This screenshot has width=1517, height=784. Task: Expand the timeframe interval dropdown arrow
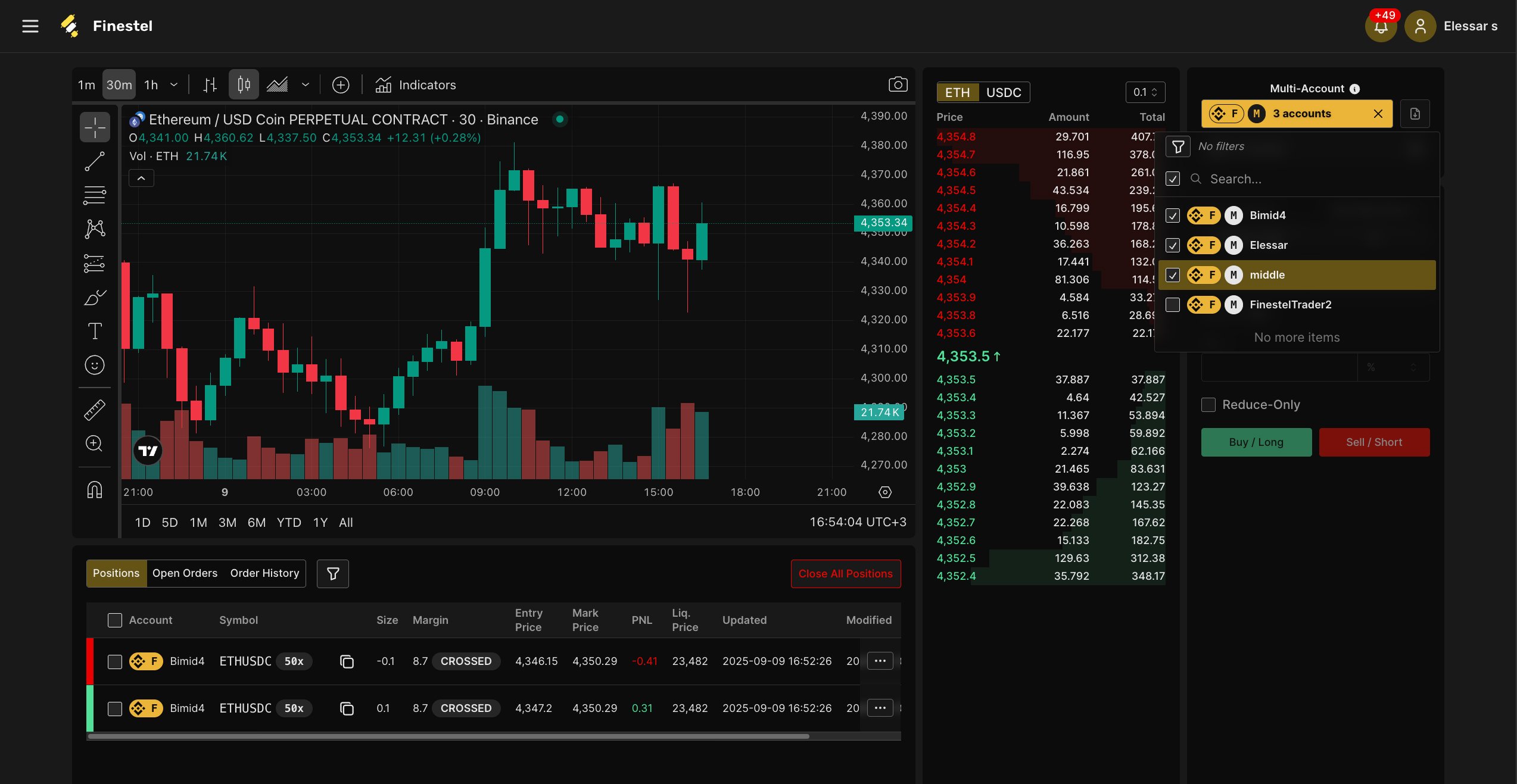tap(174, 85)
